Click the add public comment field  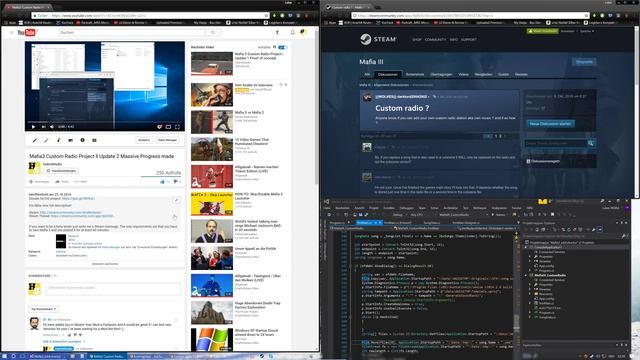point(113,288)
